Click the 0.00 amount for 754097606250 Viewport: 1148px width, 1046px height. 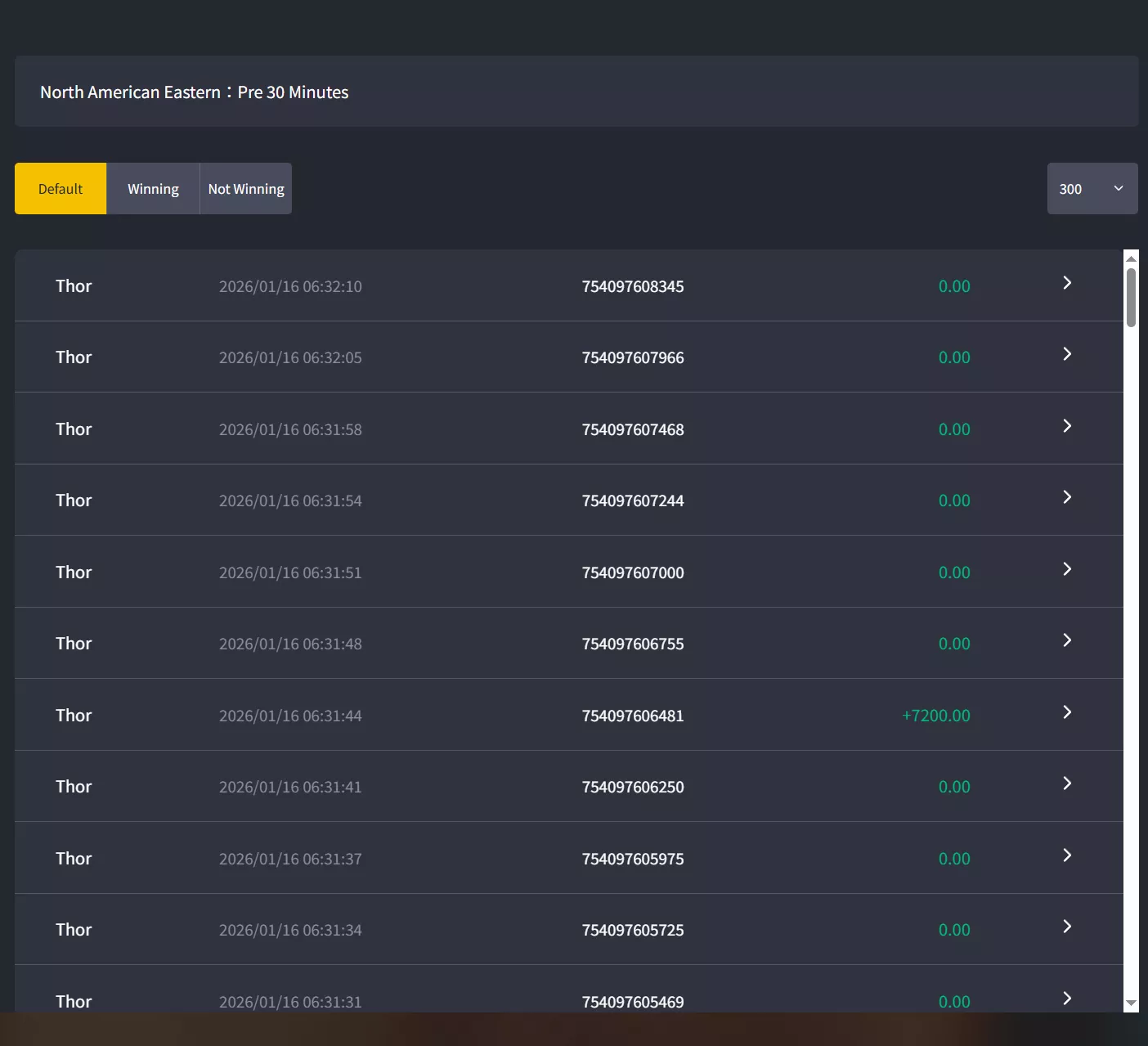pos(954,788)
